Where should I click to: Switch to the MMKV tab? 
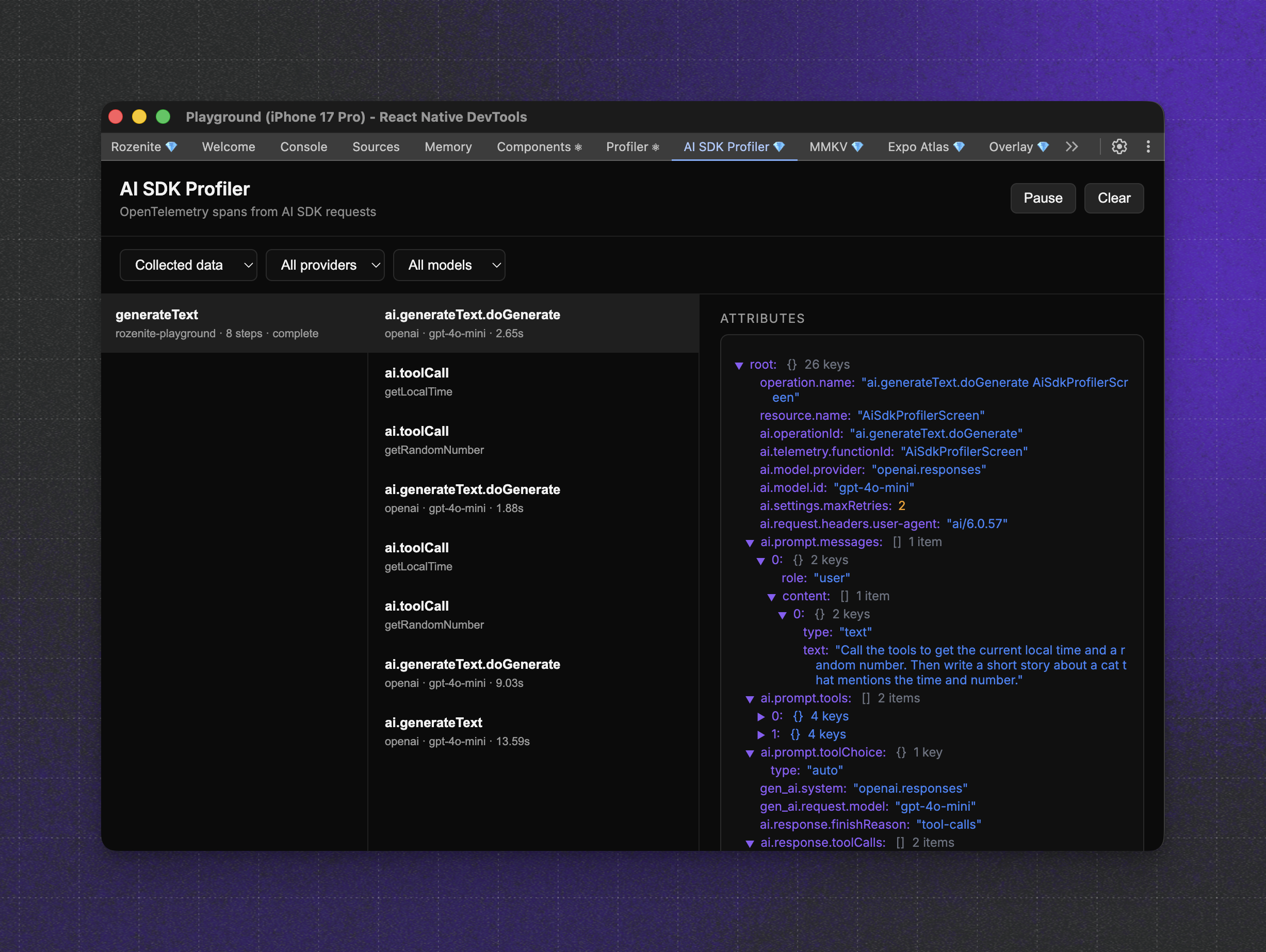coord(836,146)
